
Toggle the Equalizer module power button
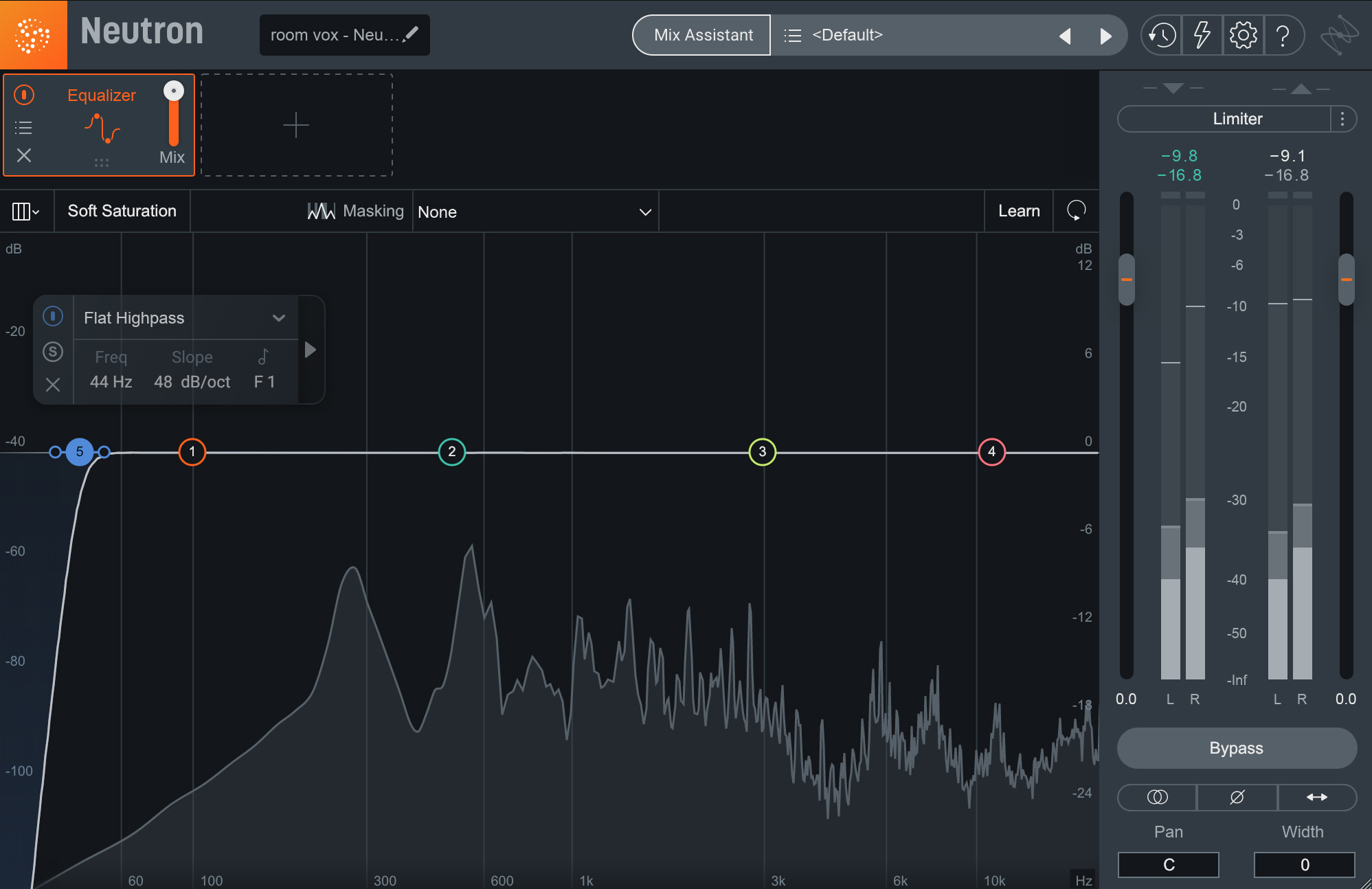(24, 95)
